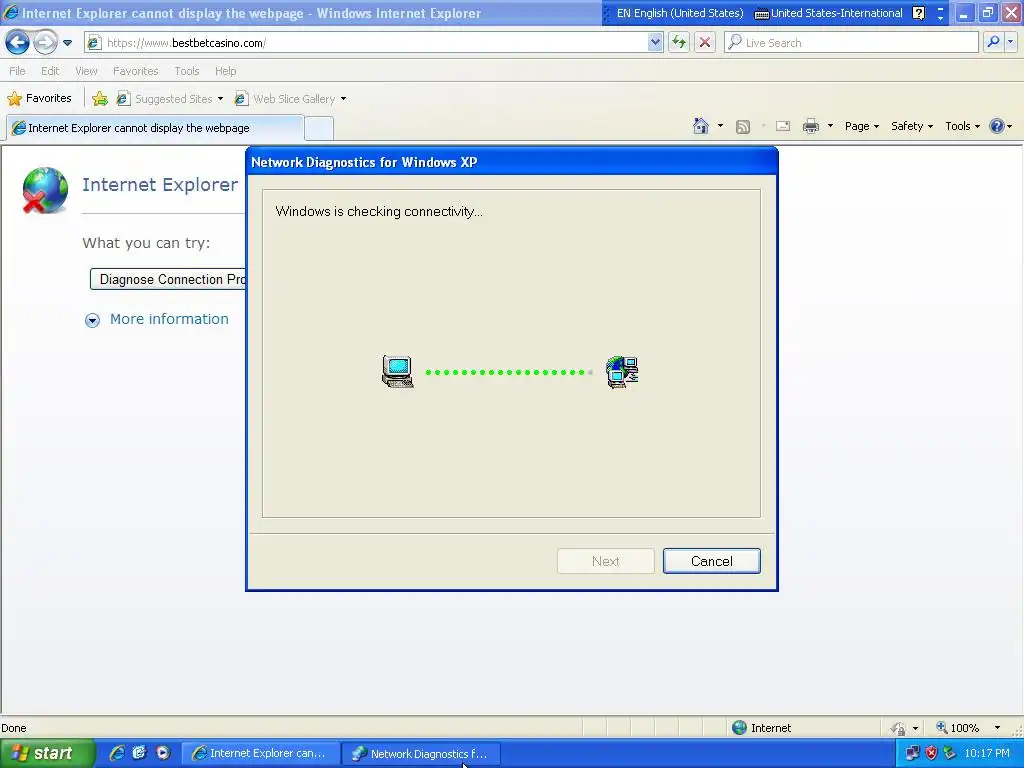Image resolution: width=1024 pixels, height=768 pixels.
Task: Open the recent pages dropdown next to Forward
Action: point(67,43)
